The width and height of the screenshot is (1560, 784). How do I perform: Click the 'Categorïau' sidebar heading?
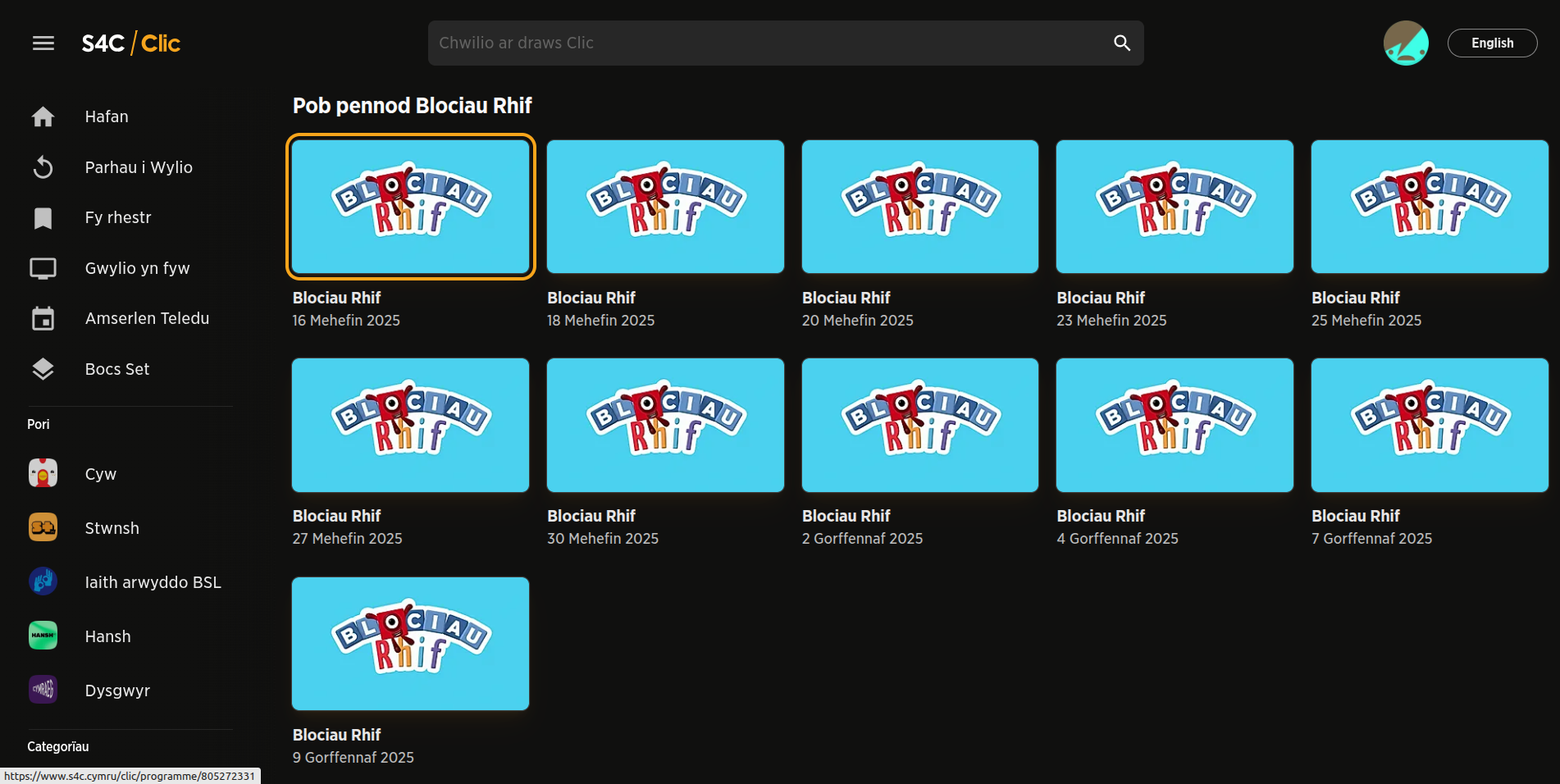point(58,746)
